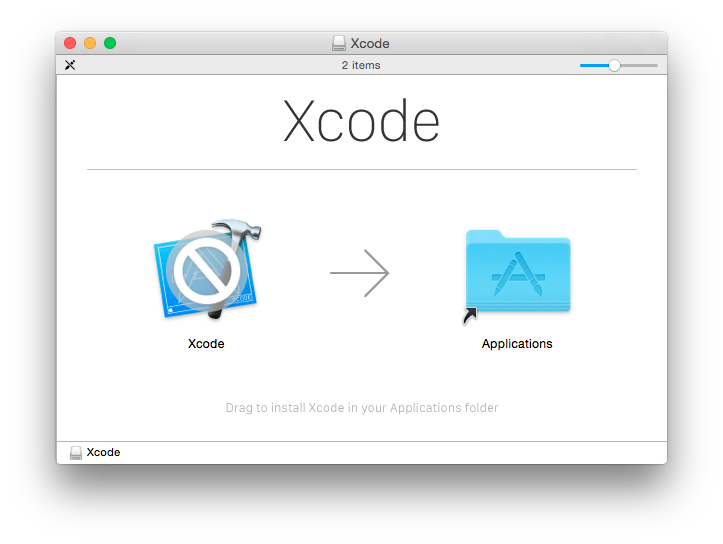Select the Xcode app icon
The image size is (723, 544).
pyautogui.click(x=207, y=269)
